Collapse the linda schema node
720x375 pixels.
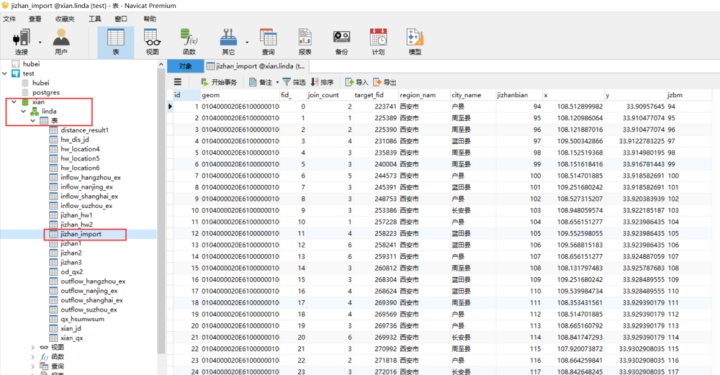click(x=23, y=111)
